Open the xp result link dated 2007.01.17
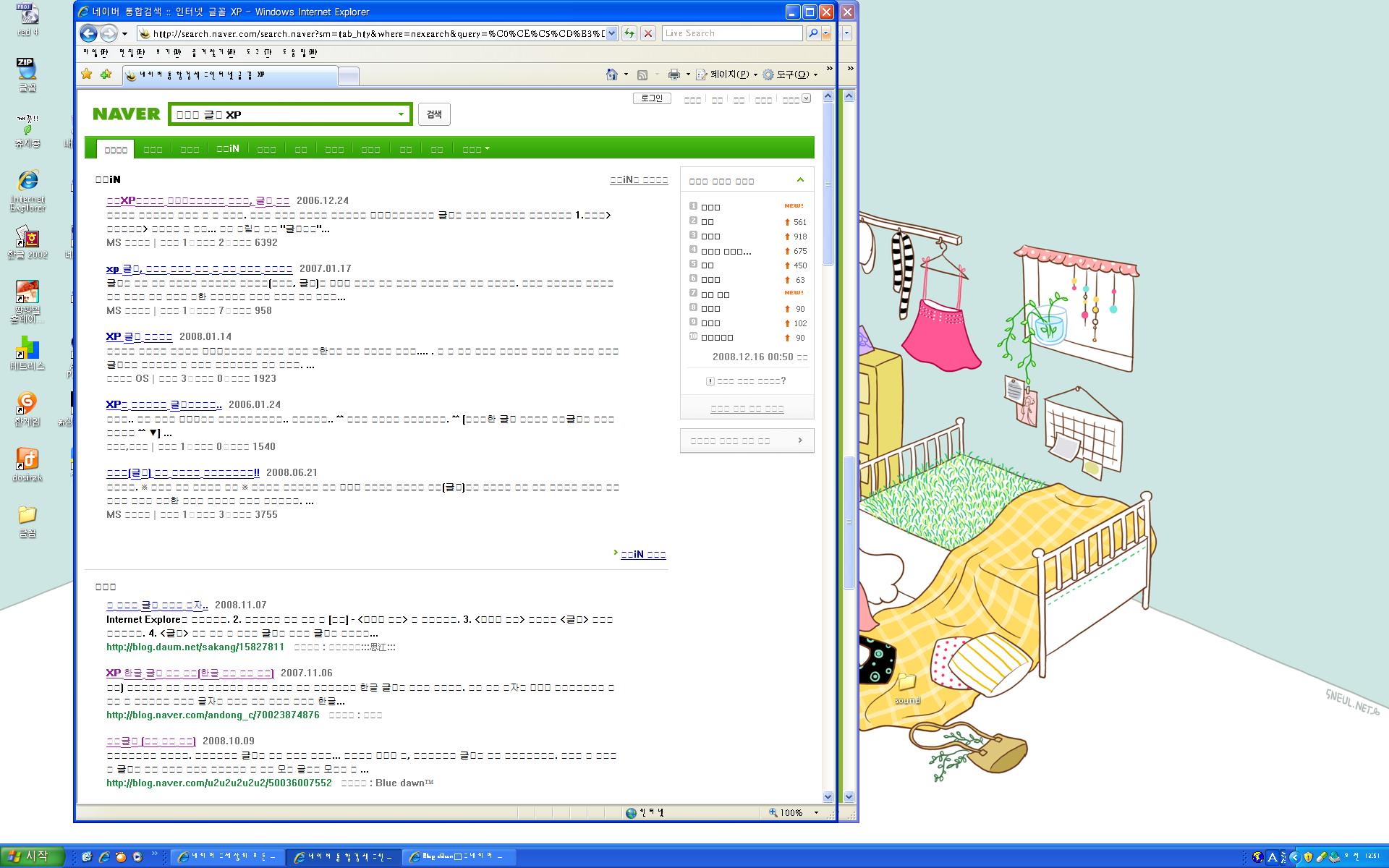The height and width of the screenshot is (868, 1389). (200, 269)
